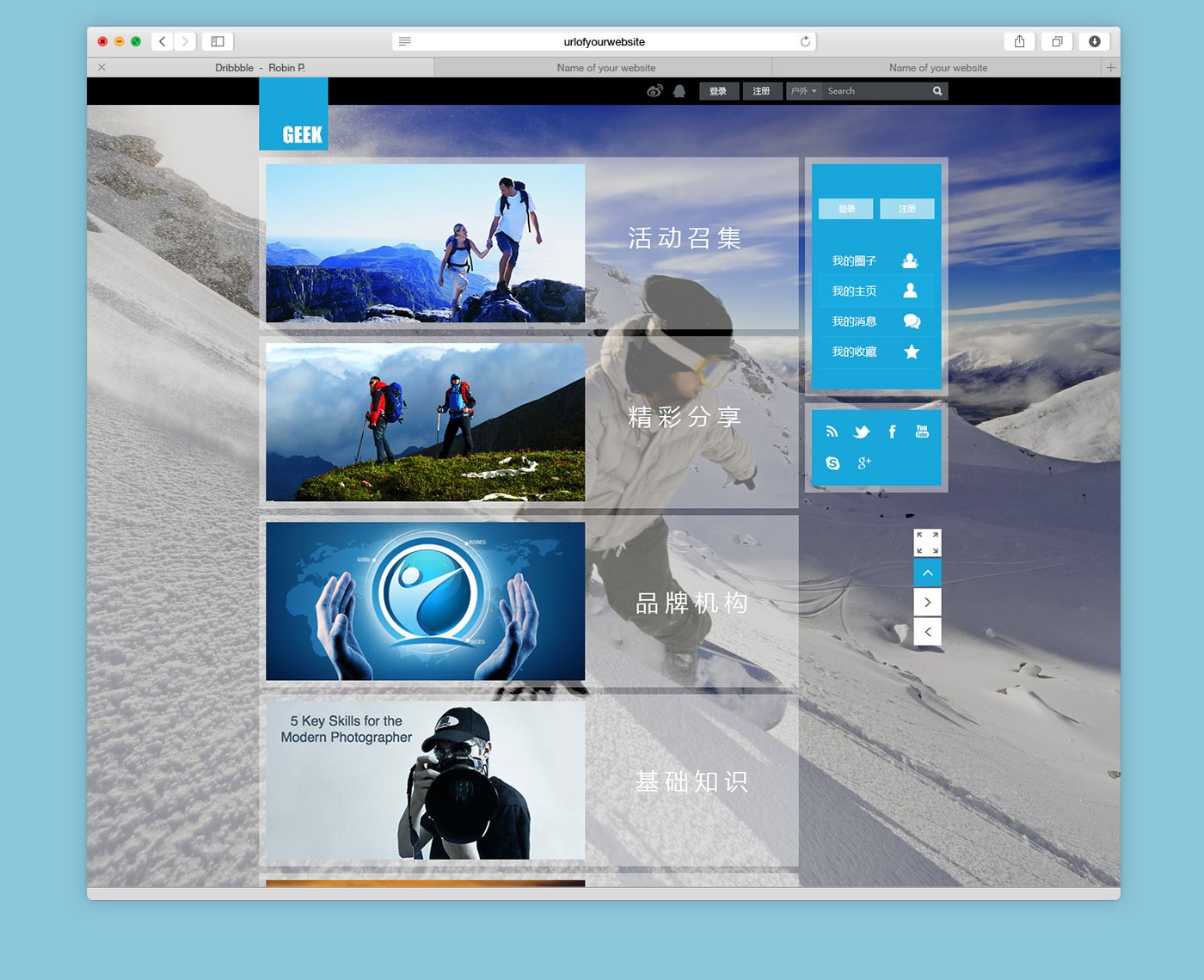
Task: Click 登录 button in top black bar
Action: (x=719, y=91)
